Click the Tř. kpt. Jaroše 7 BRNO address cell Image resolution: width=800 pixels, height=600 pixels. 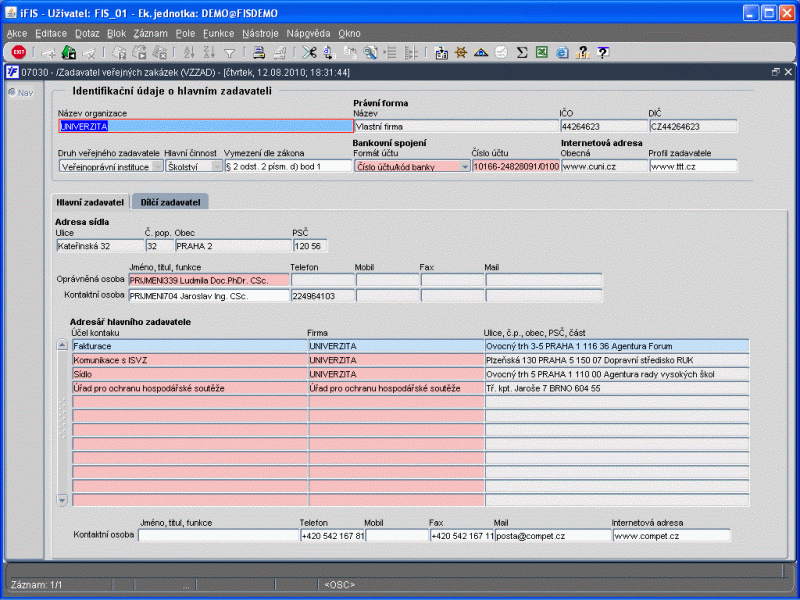click(x=617, y=388)
